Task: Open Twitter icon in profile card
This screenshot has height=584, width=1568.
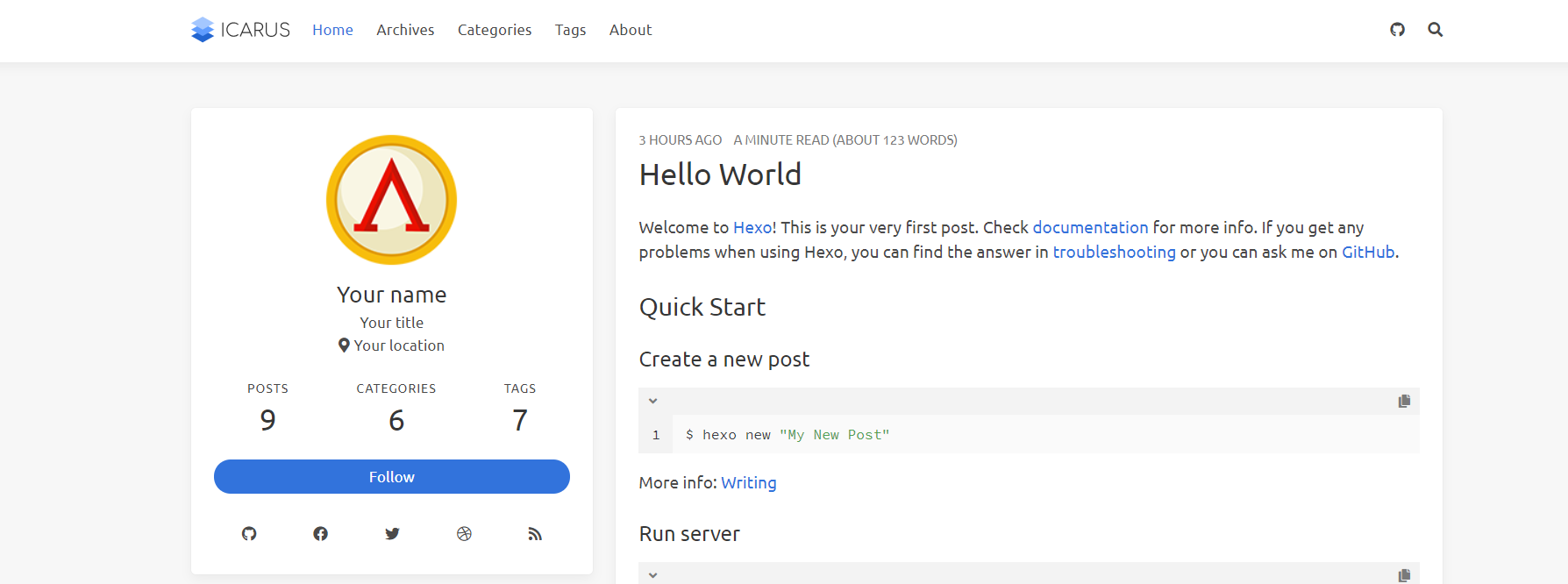Action: click(392, 534)
